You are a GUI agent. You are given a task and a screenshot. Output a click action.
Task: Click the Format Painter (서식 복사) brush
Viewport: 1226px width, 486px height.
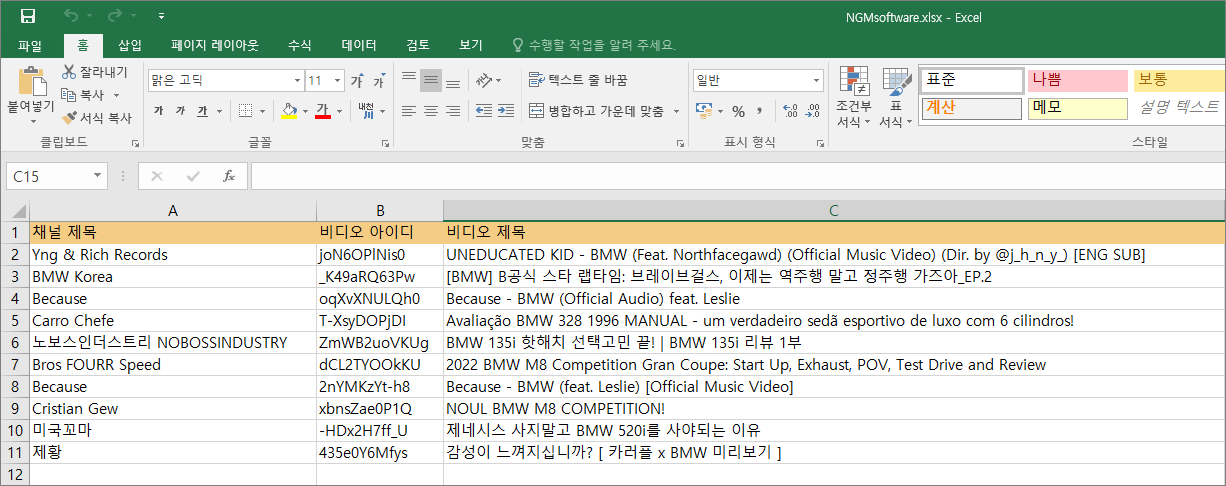tap(69, 117)
